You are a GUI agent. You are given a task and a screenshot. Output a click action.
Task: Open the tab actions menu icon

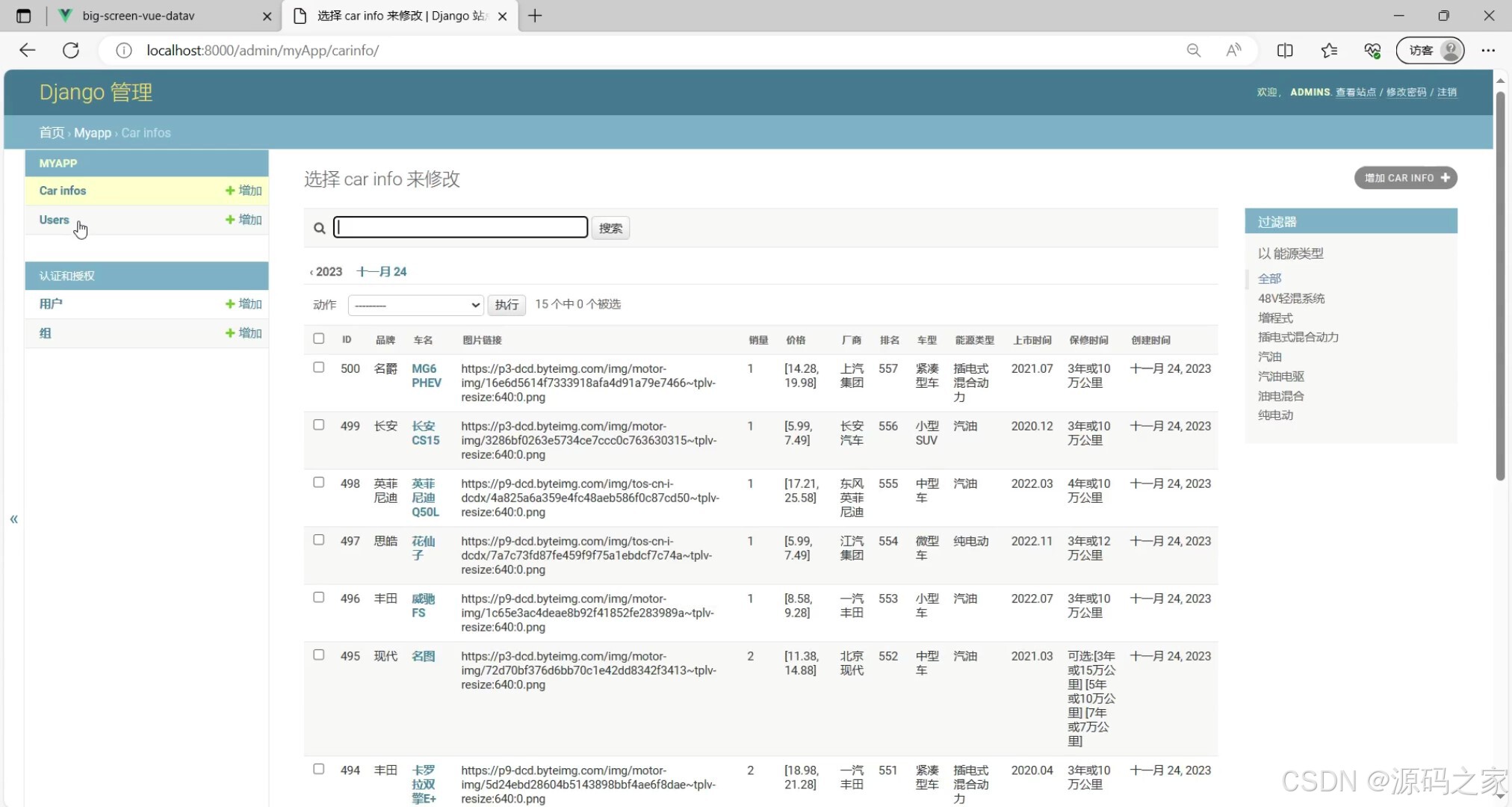(x=23, y=16)
